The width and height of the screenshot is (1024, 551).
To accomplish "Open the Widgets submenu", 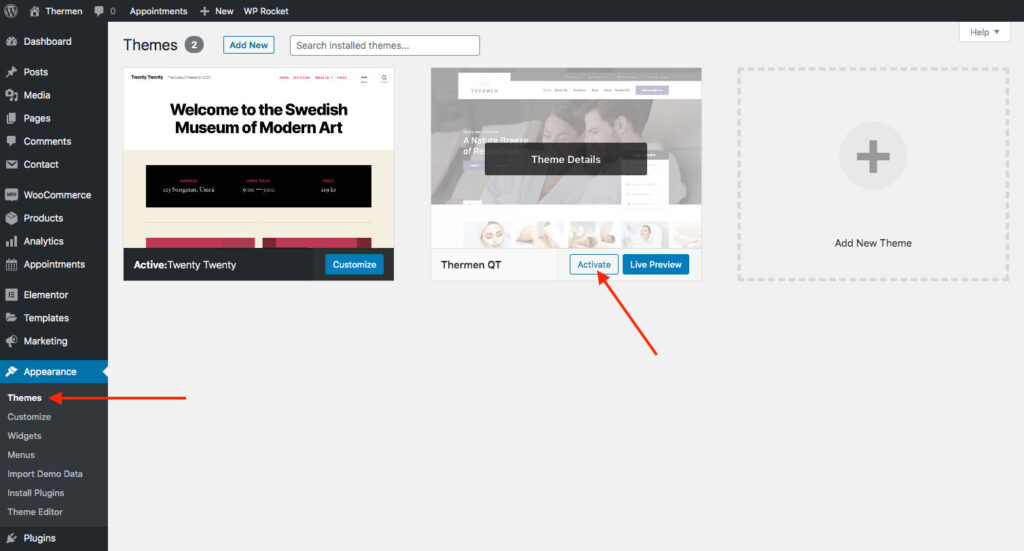I will click(x=24, y=435).
